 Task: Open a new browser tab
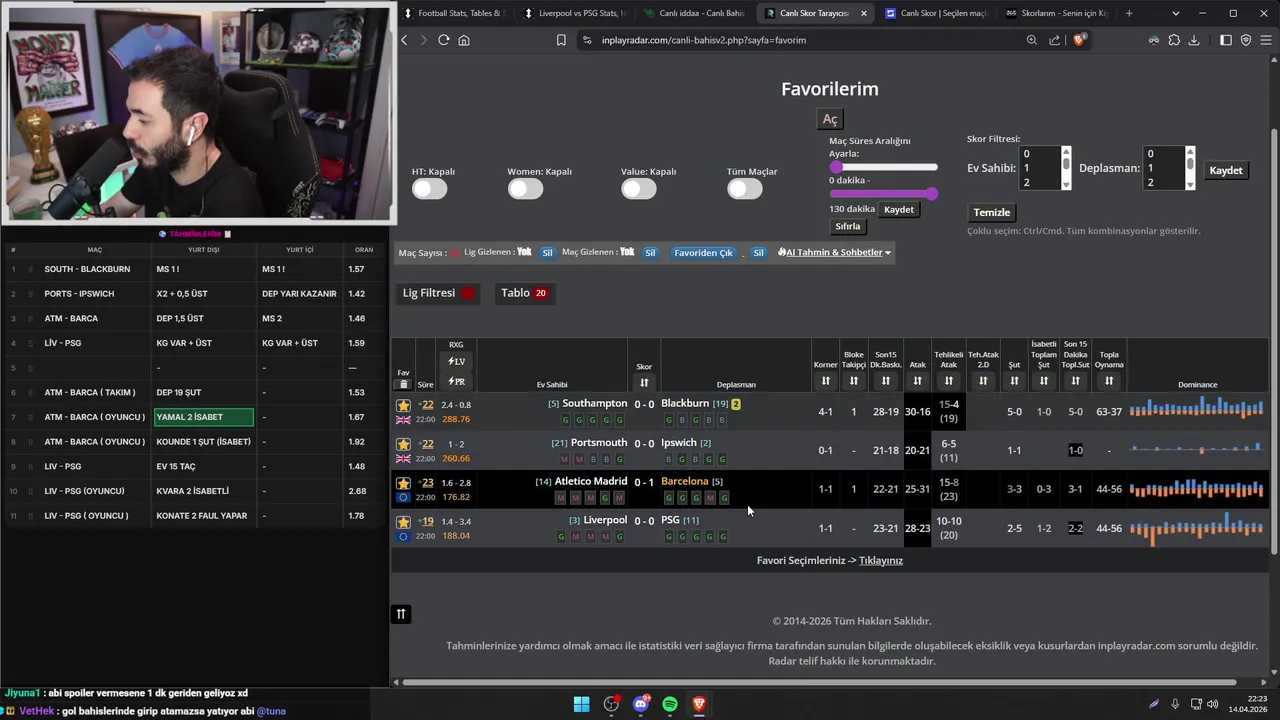1129,13
